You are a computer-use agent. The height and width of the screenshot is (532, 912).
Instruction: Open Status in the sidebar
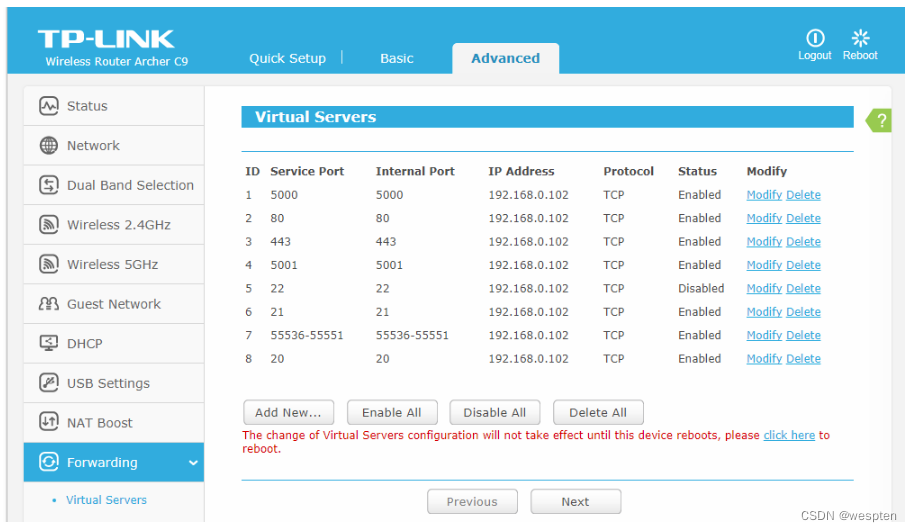click(113, 106)
